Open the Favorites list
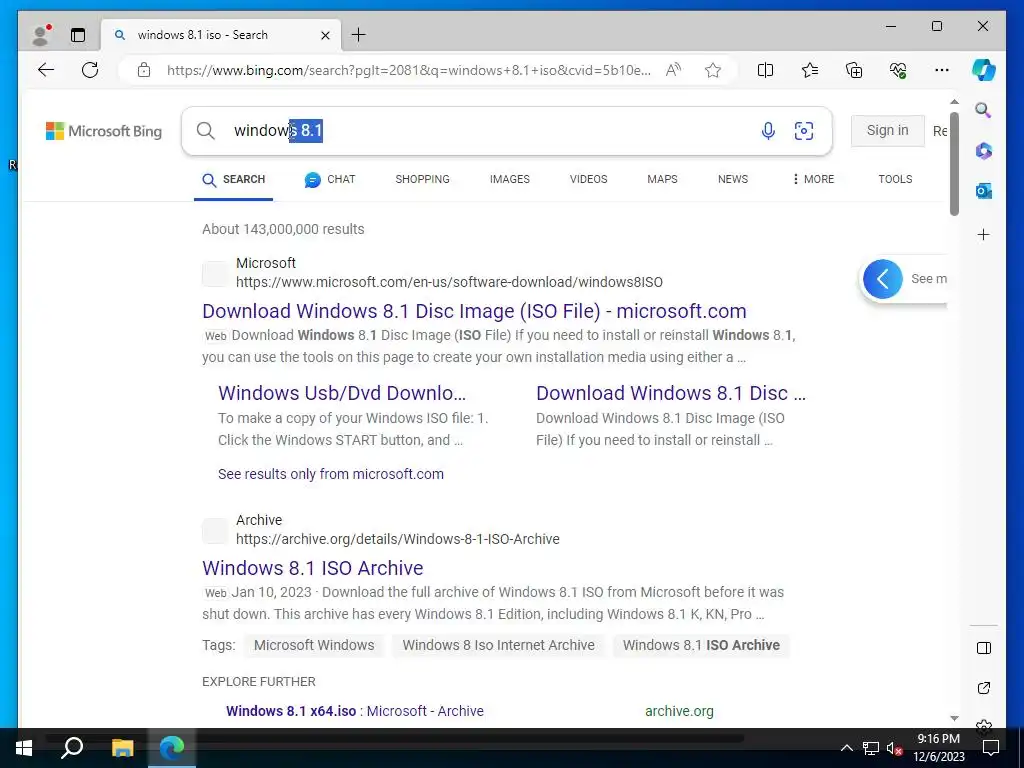The width and height of the screenshot is (1024, 768). 810,70
